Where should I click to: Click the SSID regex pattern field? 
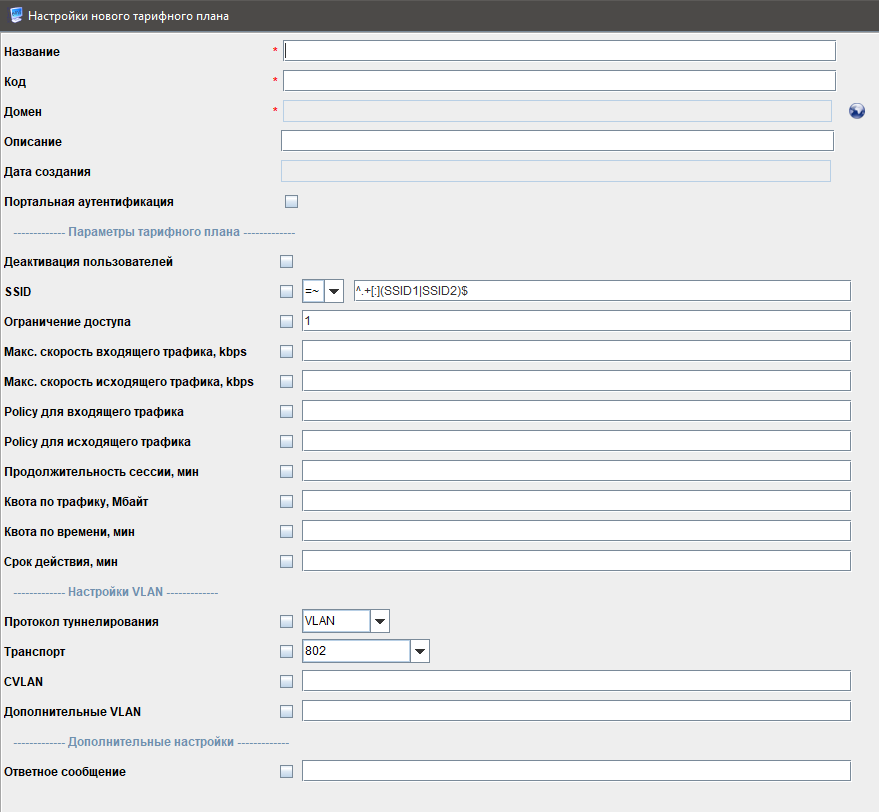coord(602,291)
